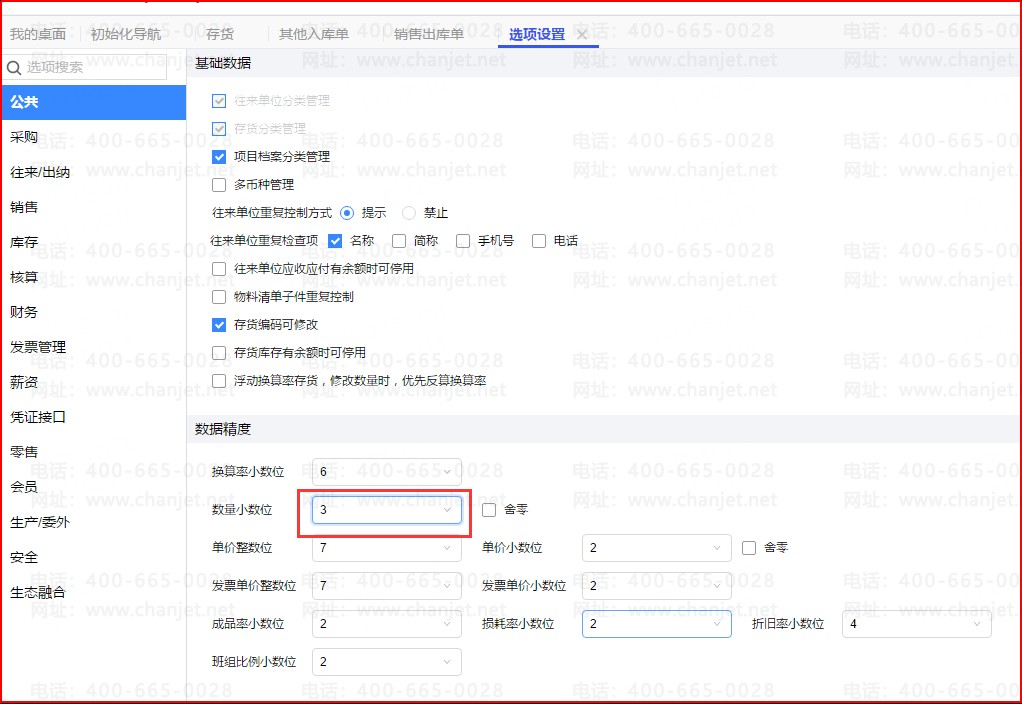Toggle 存货分类管理 checkbox
Image resolution: width=1022 pixels, height=704 pixels.
(x=219, y=129)
